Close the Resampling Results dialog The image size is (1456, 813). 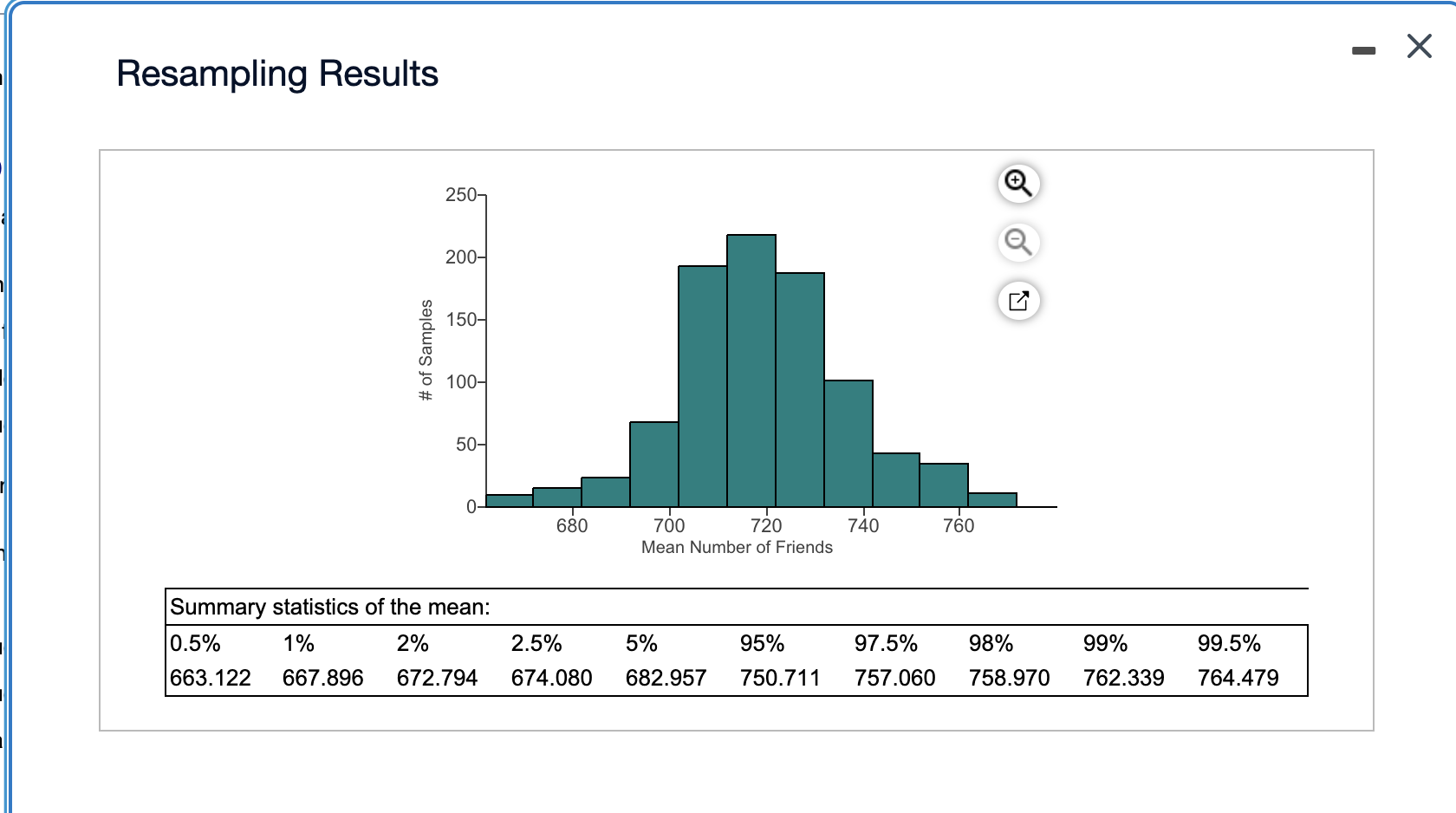click(1420, 46)
